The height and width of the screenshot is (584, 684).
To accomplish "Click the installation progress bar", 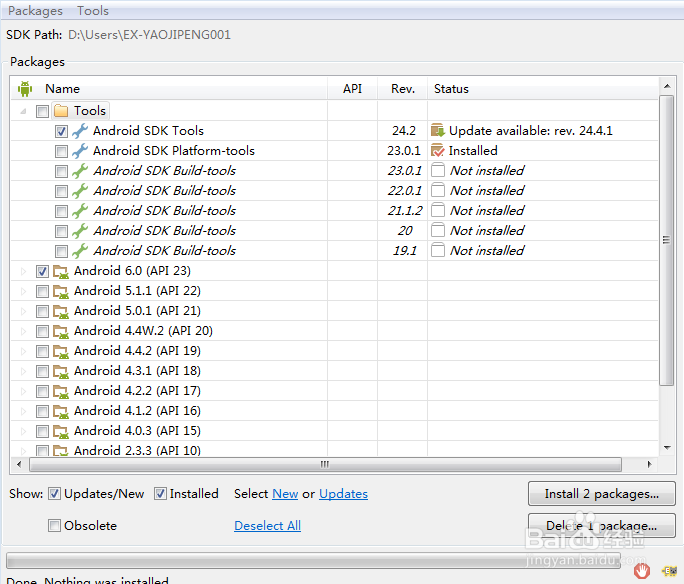I will [x=313, y=560].
